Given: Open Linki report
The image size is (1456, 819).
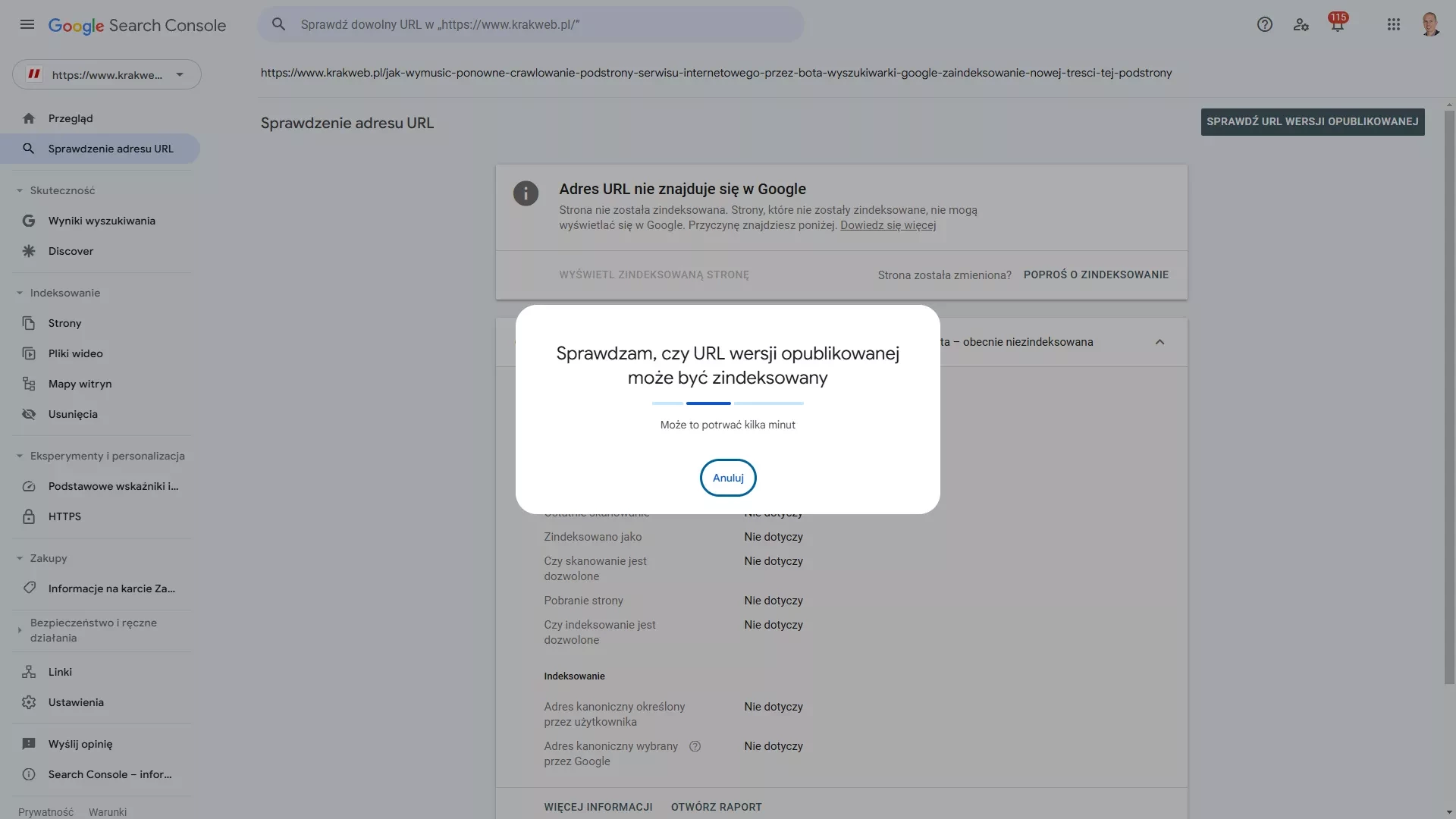Looking at the screenshot, I should coord(100,672).
